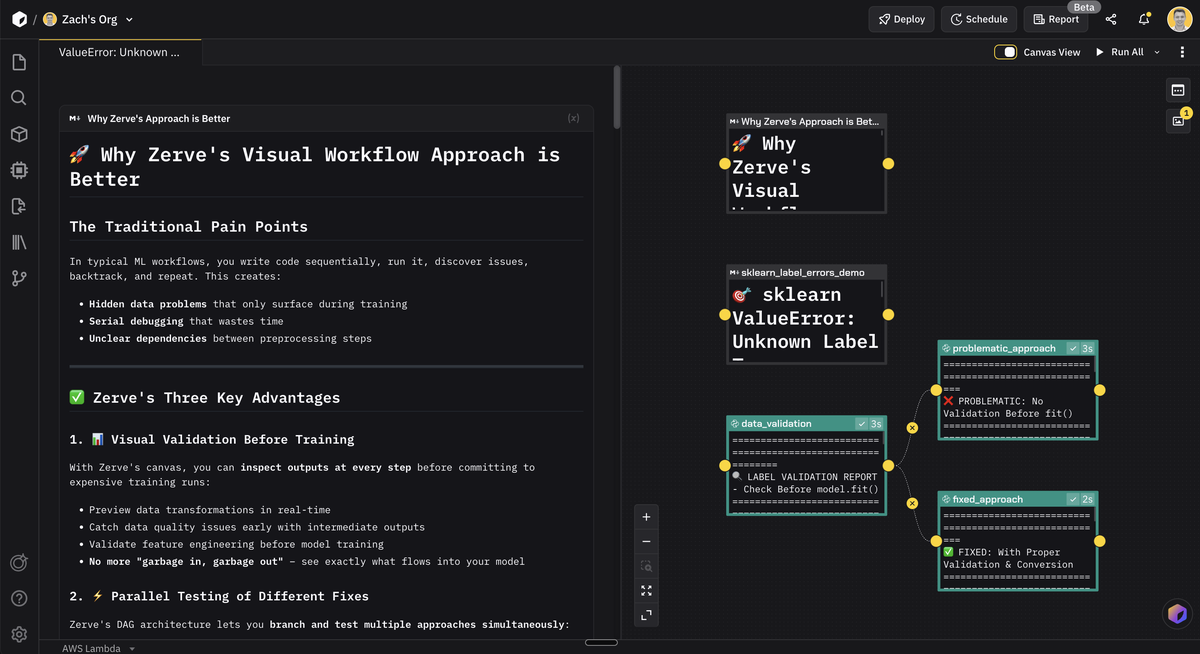Image resolution: width=1200 pixels, height=654 pixels.
Task: Open the notifications bell
Action: coord(1144,19)
